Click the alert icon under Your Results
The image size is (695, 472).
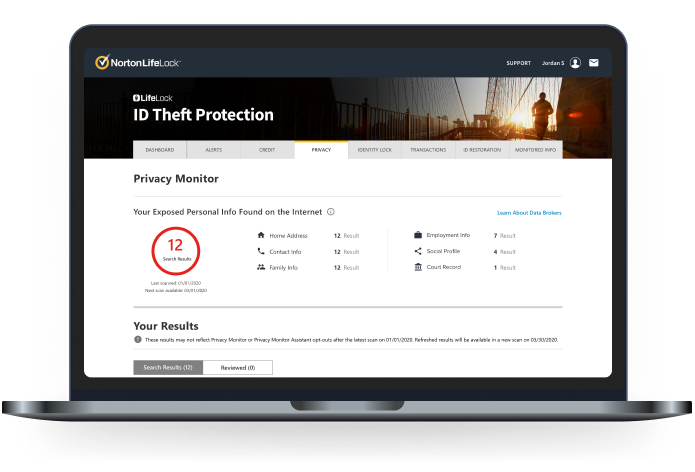(x=138, y=339)
